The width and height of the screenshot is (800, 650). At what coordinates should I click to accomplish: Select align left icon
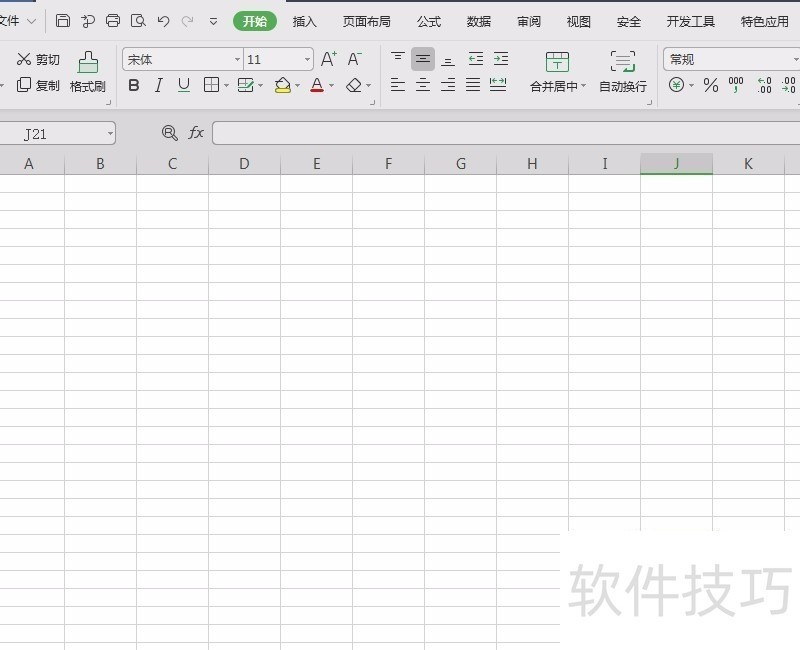click(x=398, y=85)
